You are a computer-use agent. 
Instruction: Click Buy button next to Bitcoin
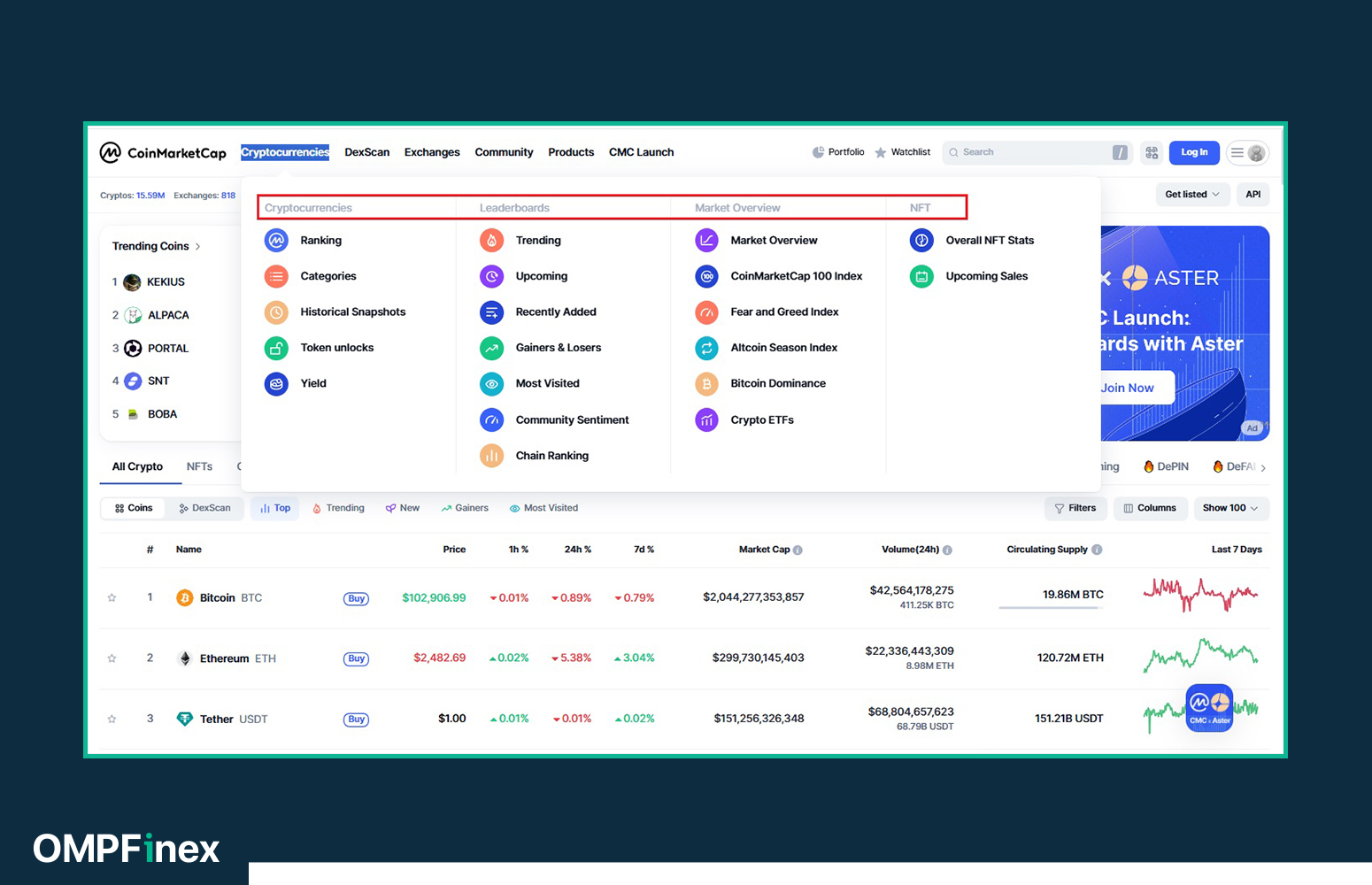click(x=356, y=598)
